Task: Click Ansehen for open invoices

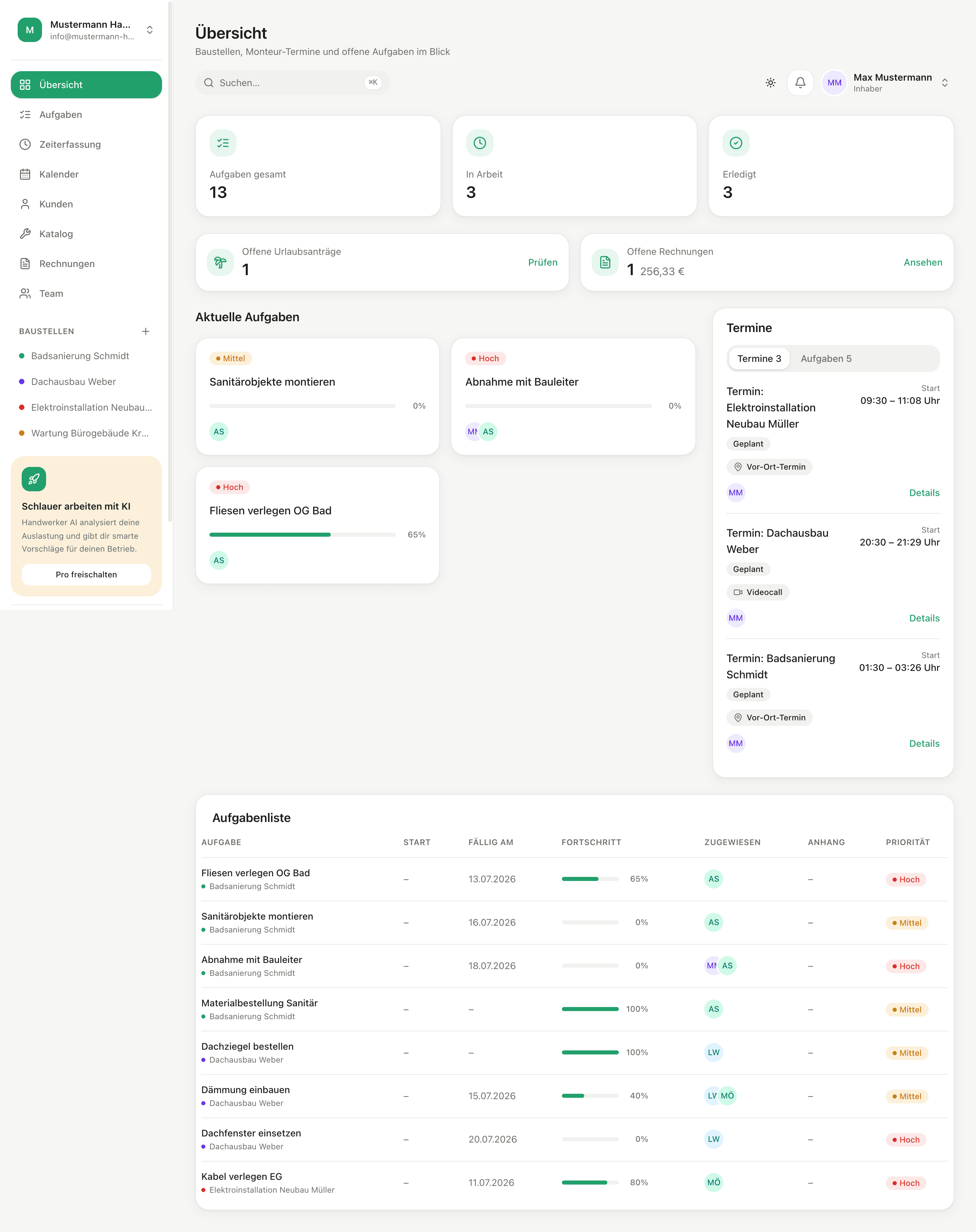Action: (x=923, y=262)
